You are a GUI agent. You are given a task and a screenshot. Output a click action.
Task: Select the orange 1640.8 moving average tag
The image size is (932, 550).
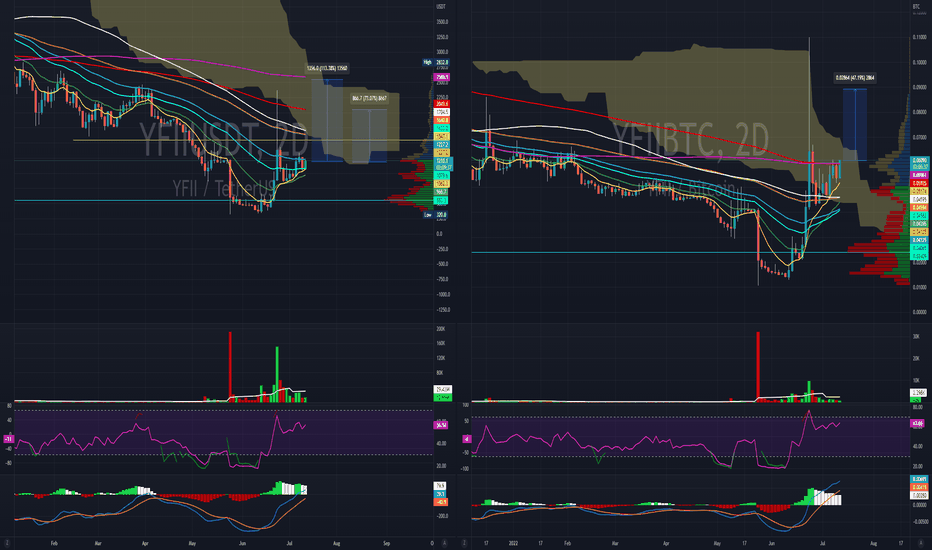pos(442,120)
